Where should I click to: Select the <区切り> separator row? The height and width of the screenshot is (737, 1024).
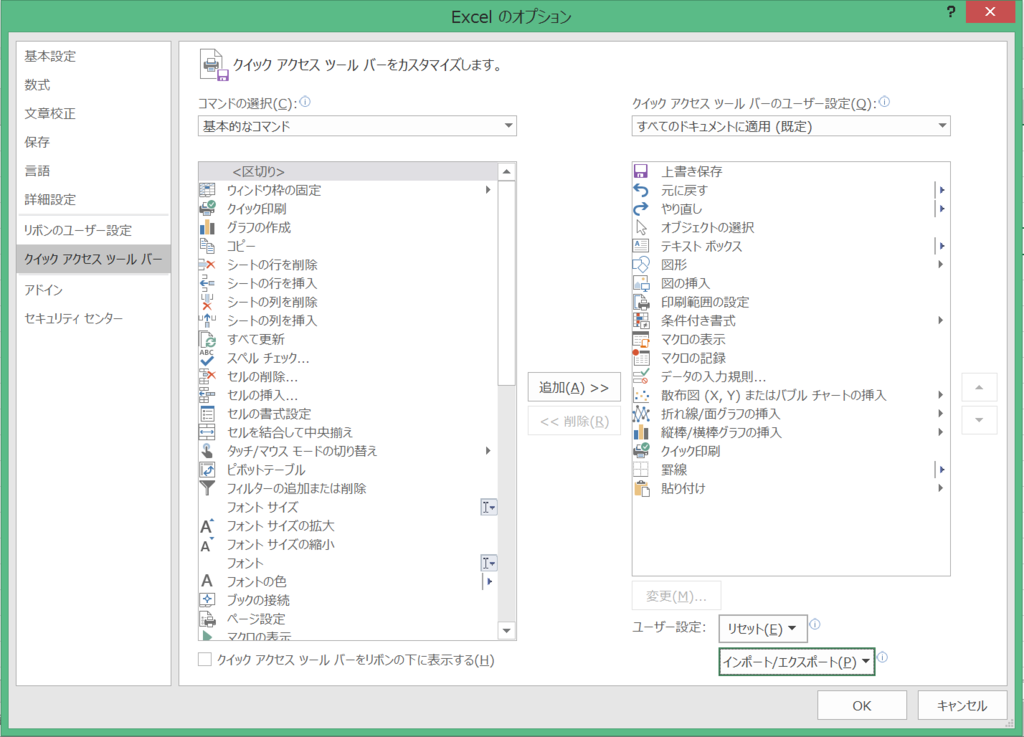[x=348, y=172]
